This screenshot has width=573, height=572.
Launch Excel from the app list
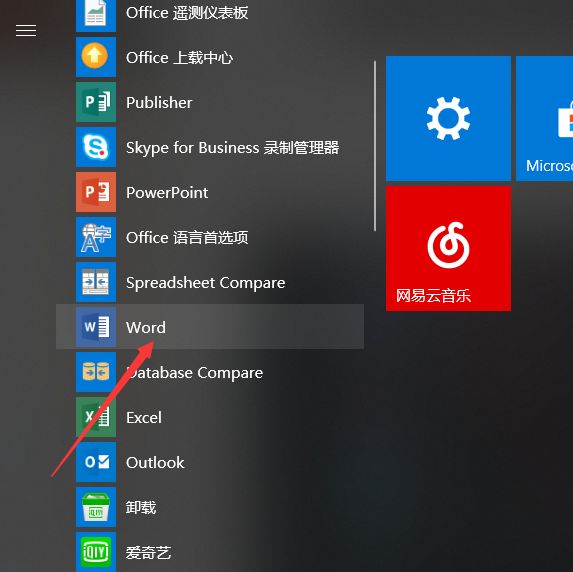tap(144, 418)
